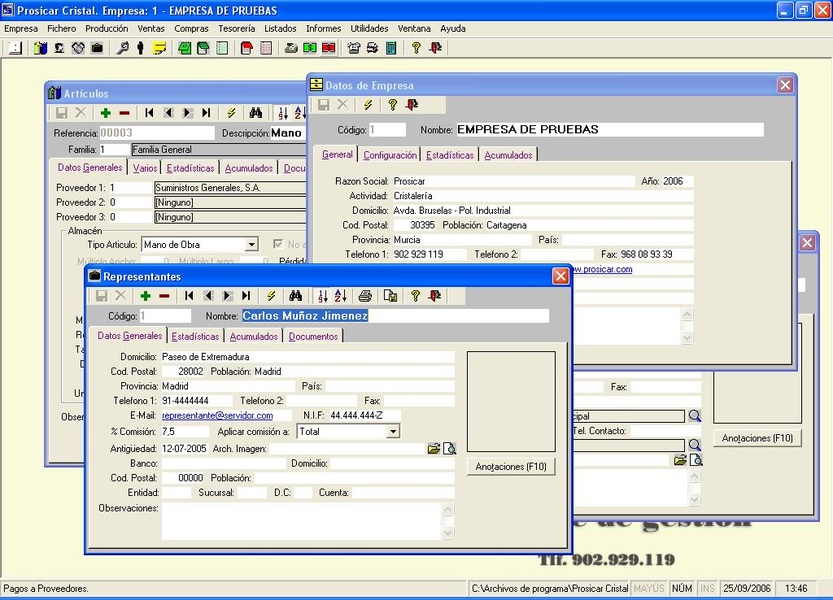833x600 pixels.
Task: Open the representante@servidor.com email link
Action: pos(217,415)
